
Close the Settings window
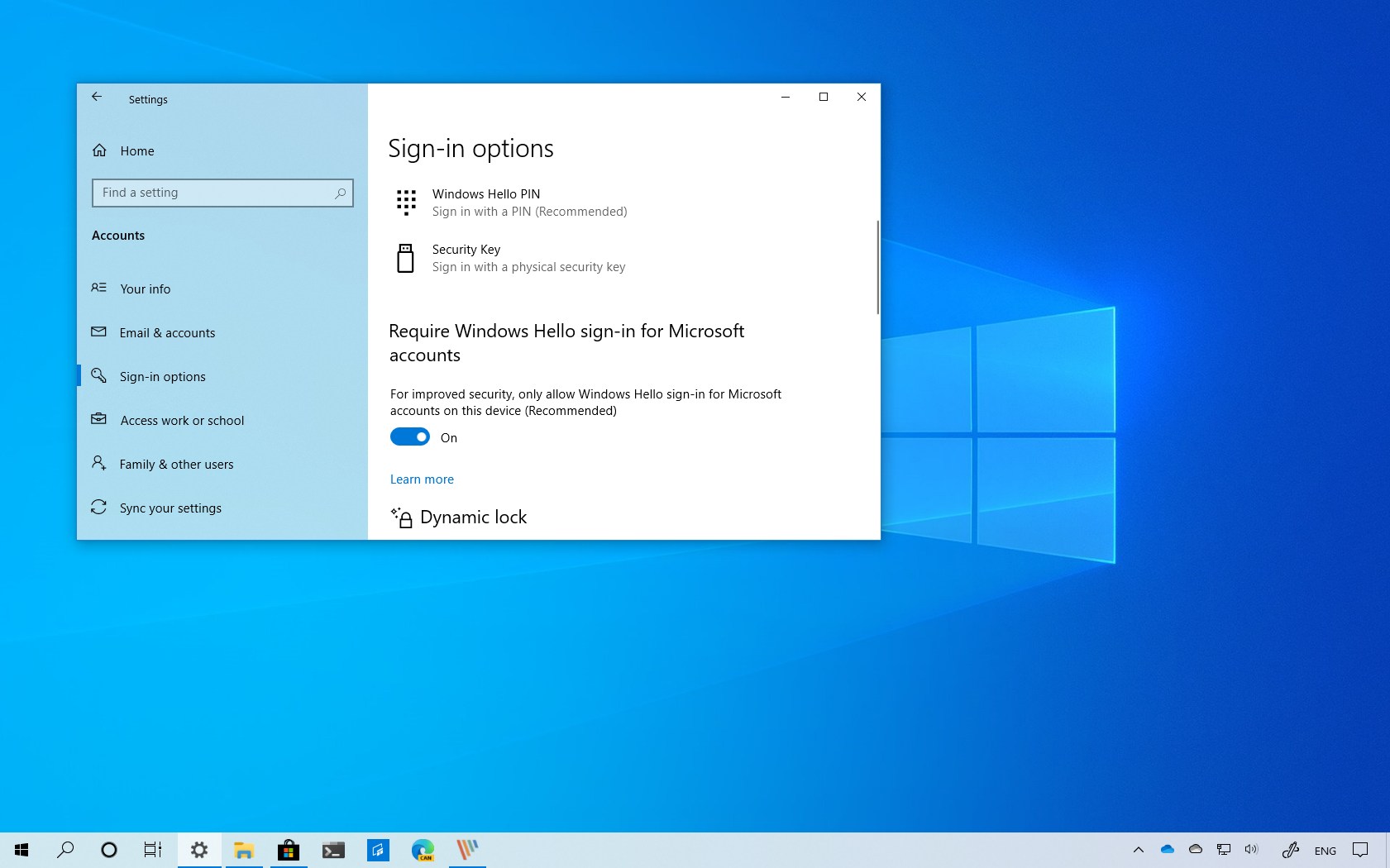tap(862, 97)
